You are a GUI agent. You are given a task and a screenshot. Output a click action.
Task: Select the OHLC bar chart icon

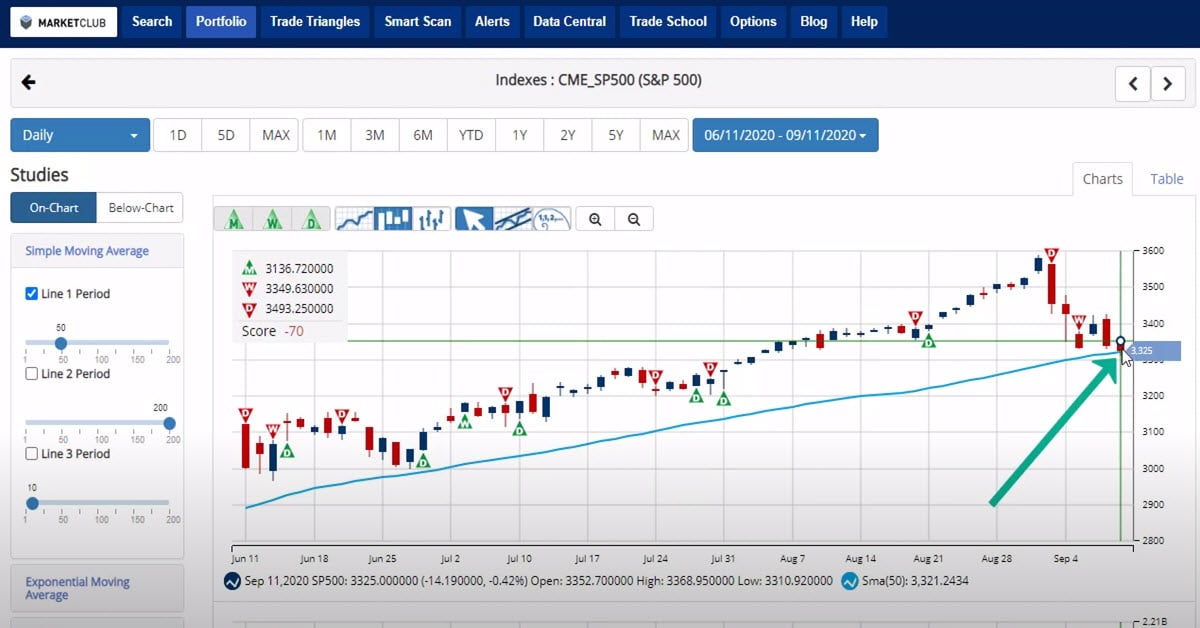tap(432, 219)
